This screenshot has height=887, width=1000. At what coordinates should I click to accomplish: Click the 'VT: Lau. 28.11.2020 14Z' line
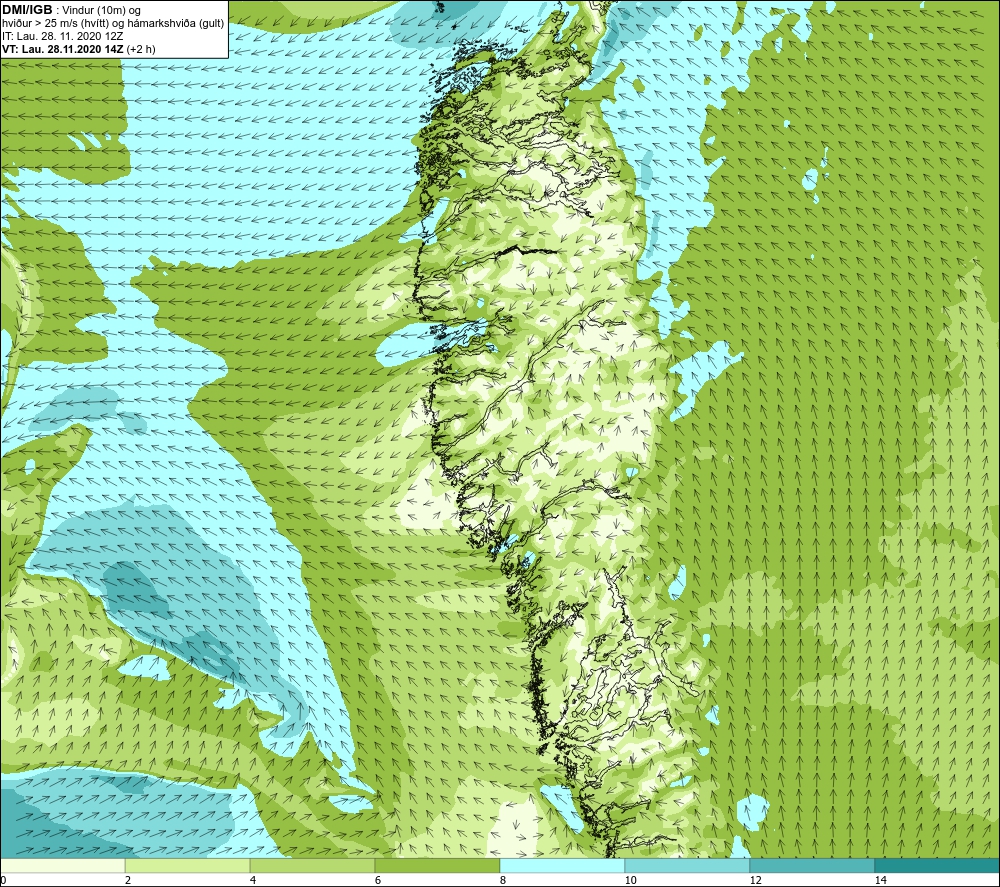point(62,49)
